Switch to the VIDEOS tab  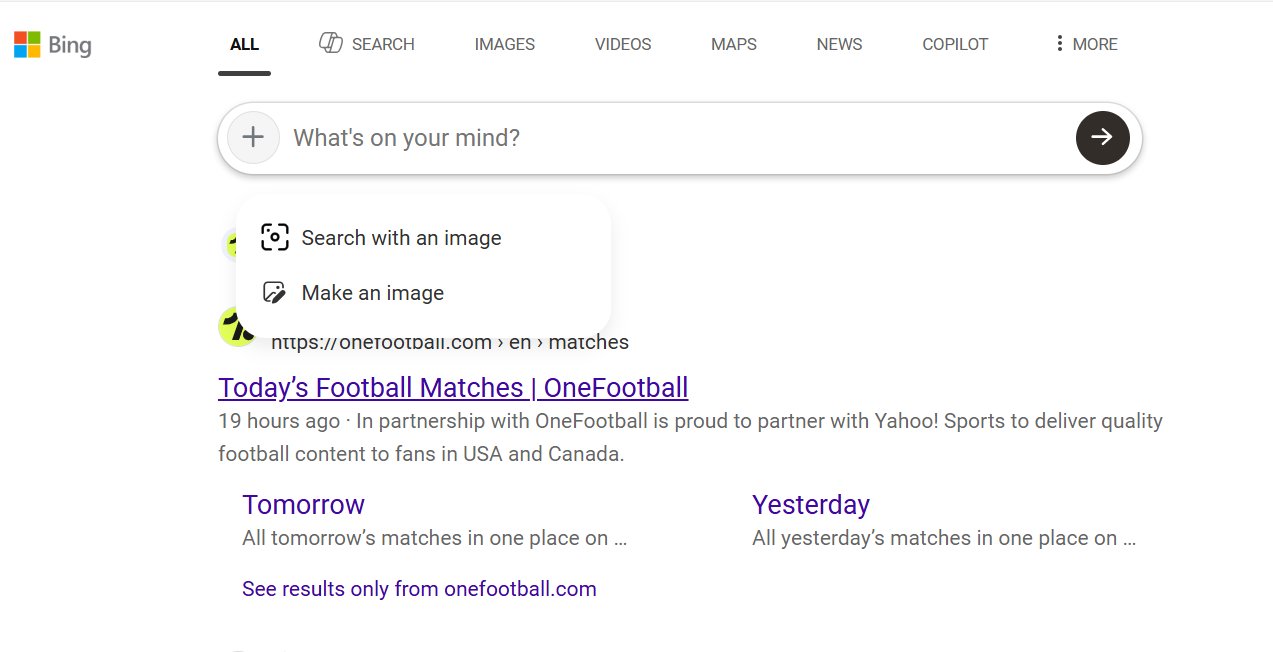(x=622, y=44)
